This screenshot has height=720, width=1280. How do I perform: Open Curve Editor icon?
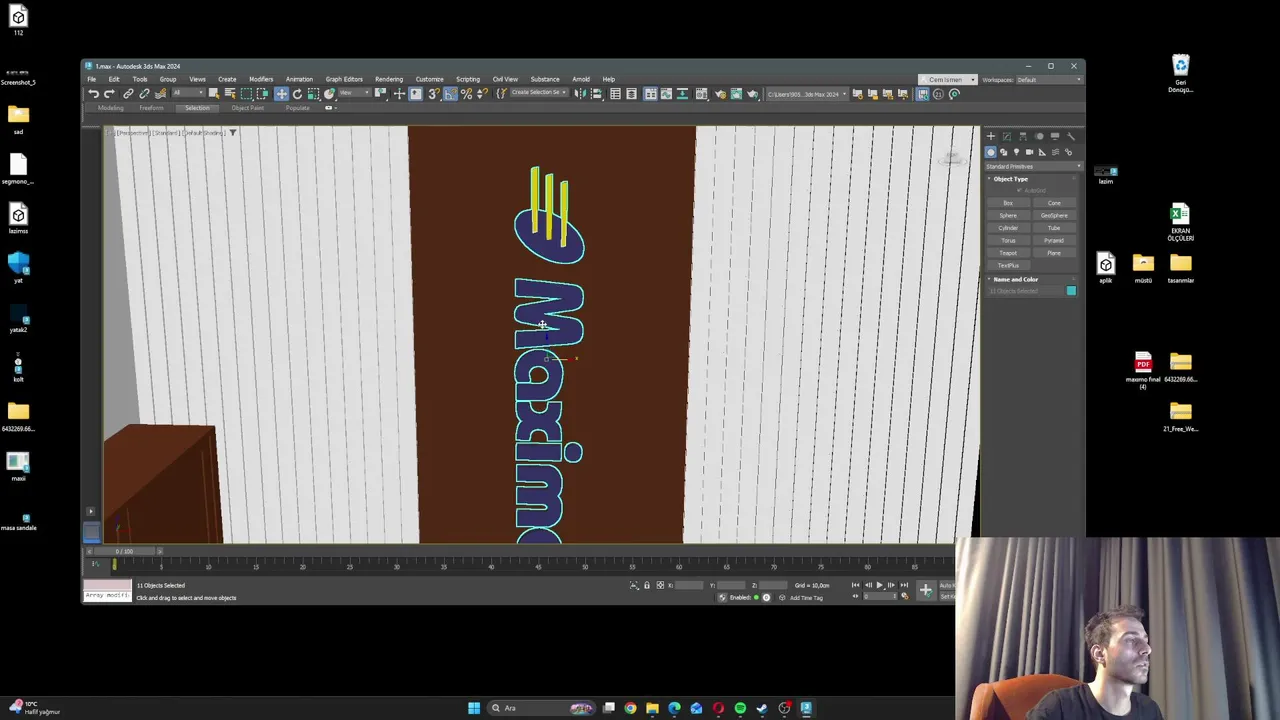click(x=666, y=94)
